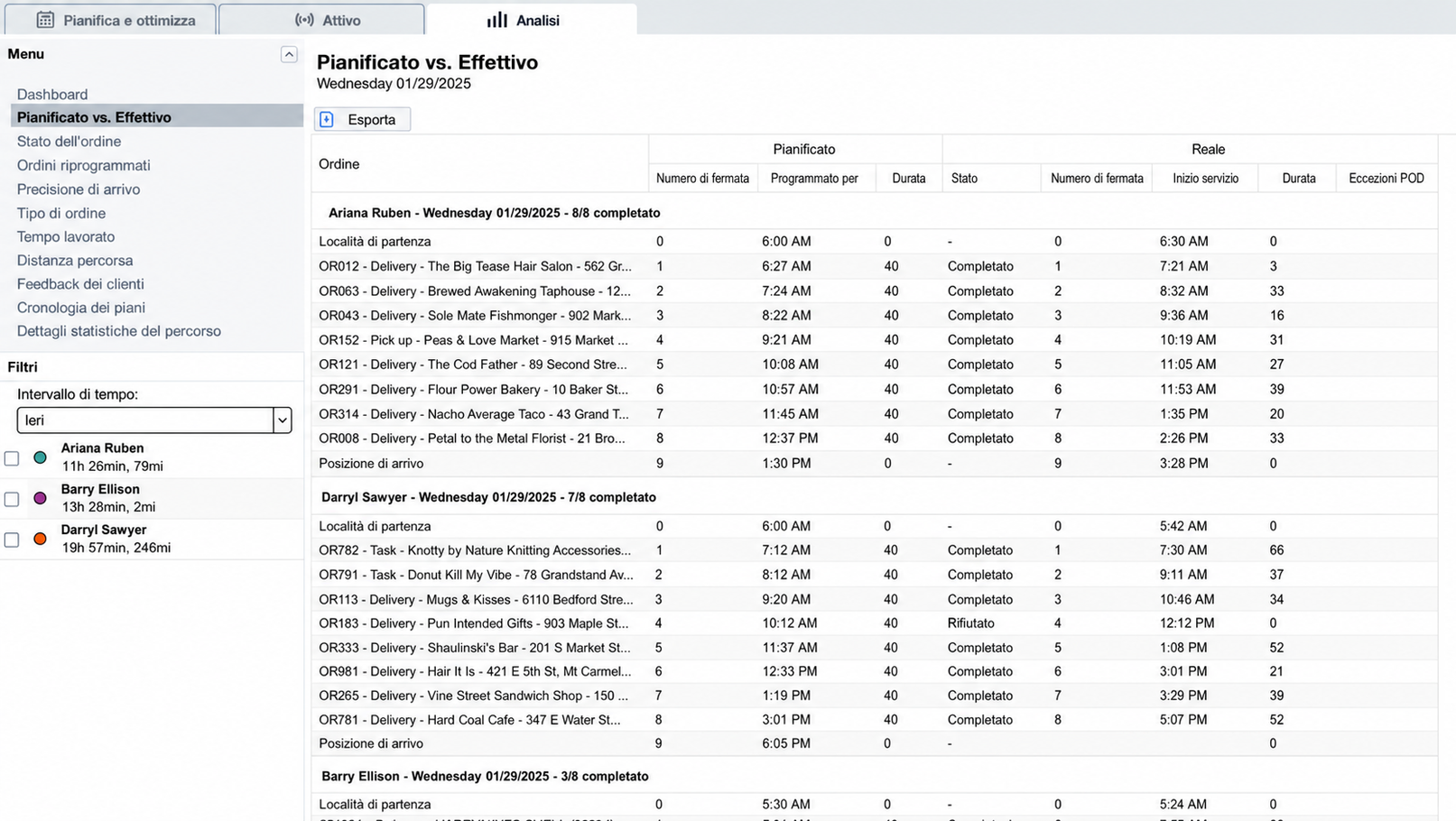The width and height of the screenshot is (1456, 821).
Task: Click the Stato column header
Action: (x=964, y=179)
